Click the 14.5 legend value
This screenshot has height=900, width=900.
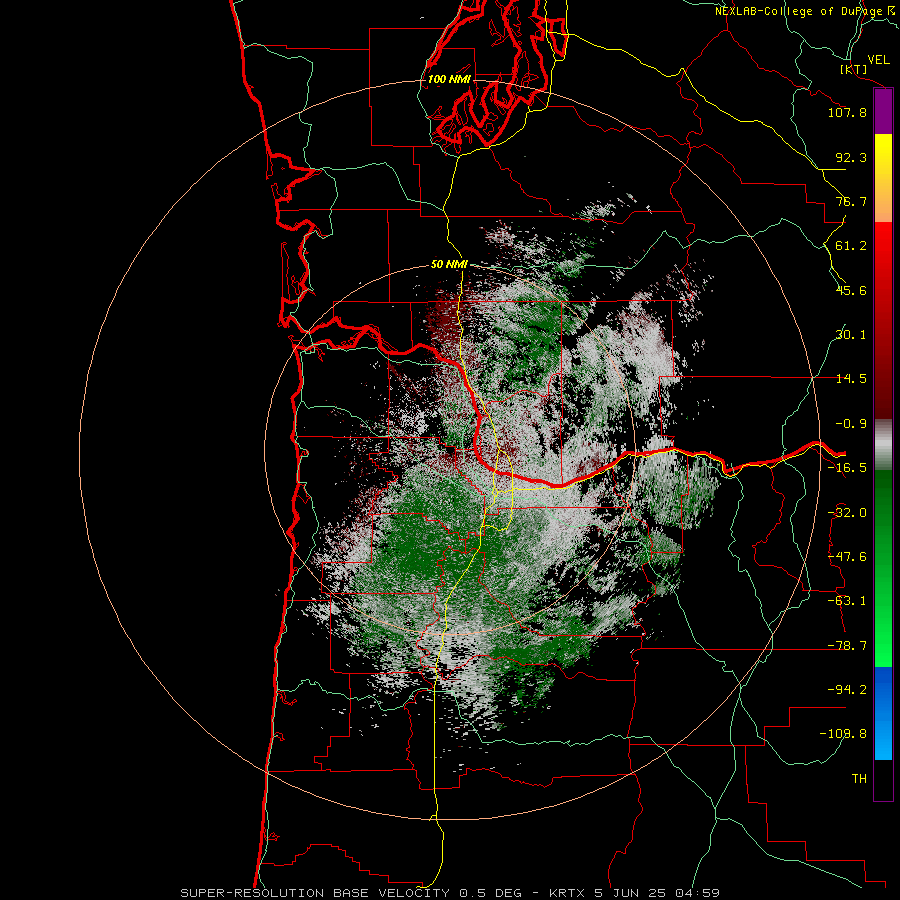(851, 379)
